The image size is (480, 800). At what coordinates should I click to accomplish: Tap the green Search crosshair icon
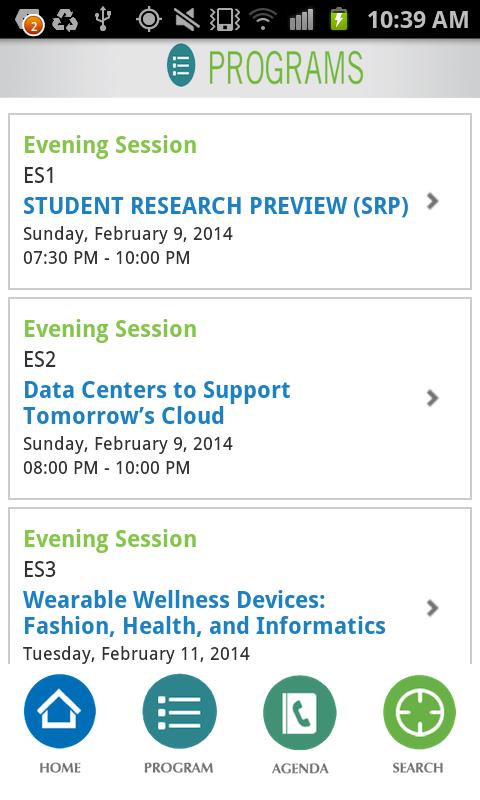pos(419,712)
